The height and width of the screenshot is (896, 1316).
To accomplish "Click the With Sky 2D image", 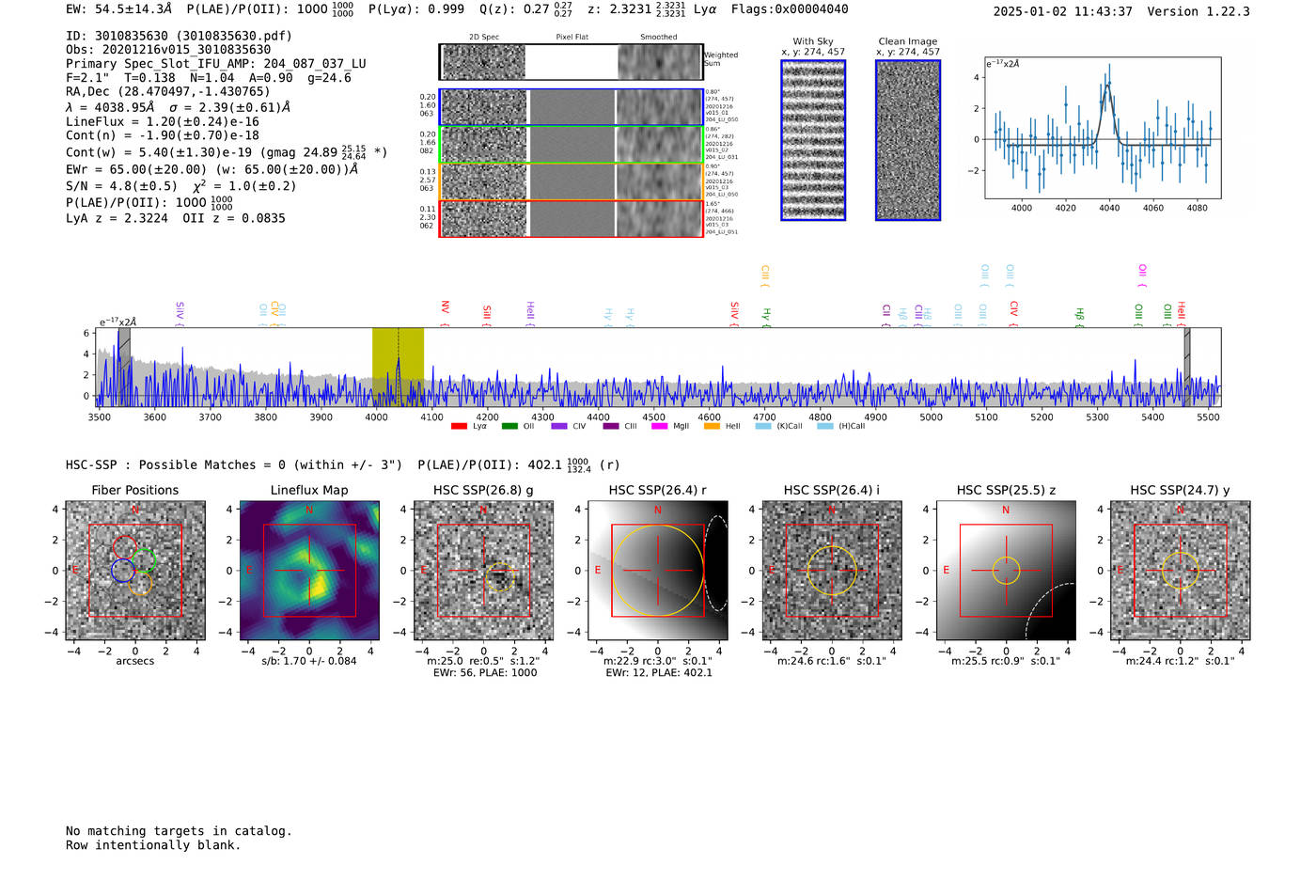I will [x=813, y=140].
